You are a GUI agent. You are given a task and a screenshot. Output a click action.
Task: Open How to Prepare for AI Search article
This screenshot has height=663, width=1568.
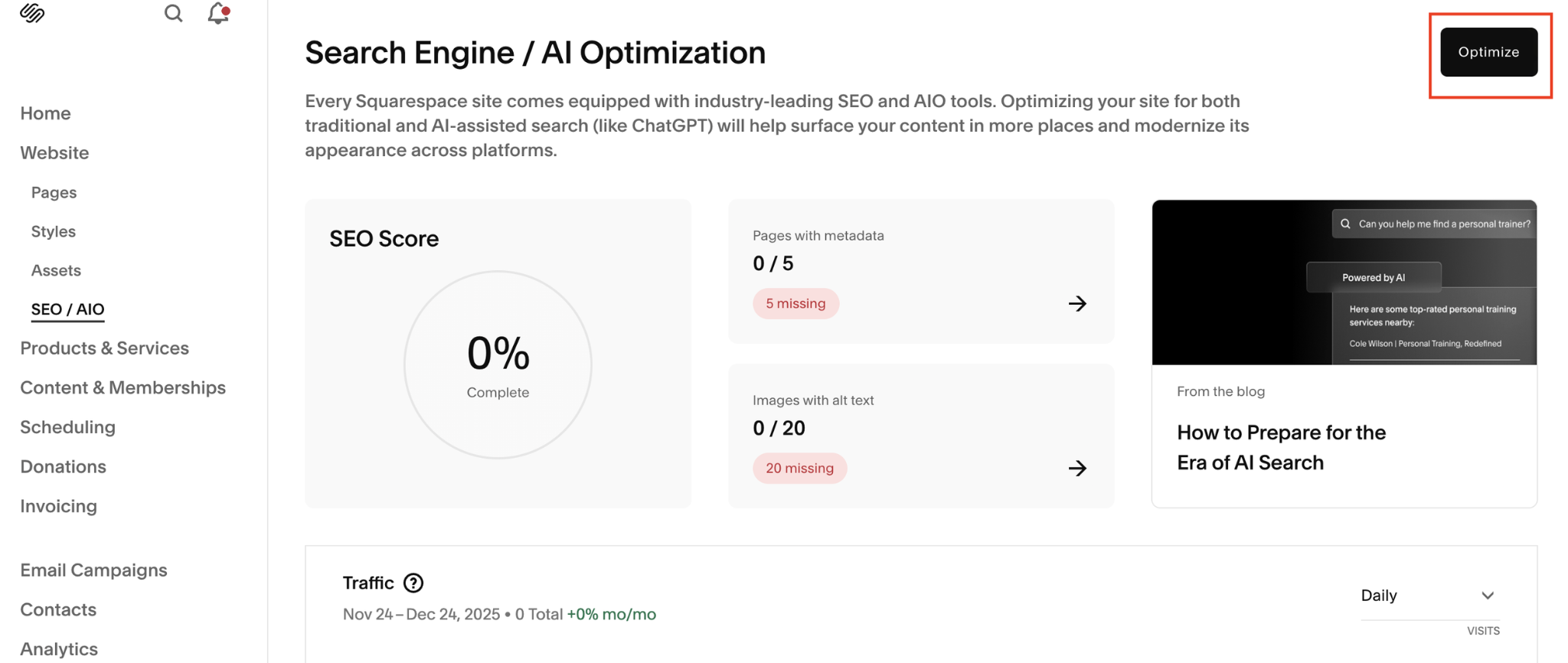[x=1281, y=448]
